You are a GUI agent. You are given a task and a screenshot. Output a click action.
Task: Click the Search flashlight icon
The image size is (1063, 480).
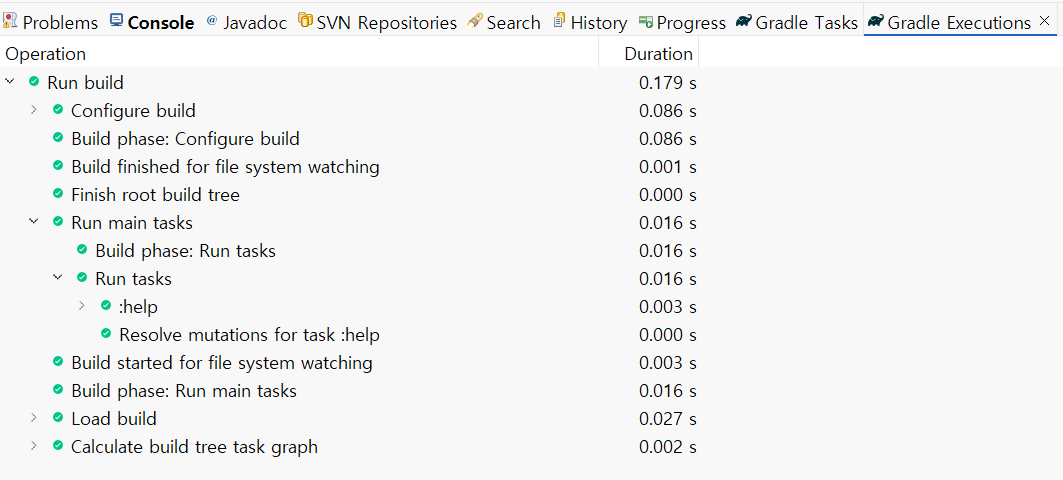tap(475, 21)
